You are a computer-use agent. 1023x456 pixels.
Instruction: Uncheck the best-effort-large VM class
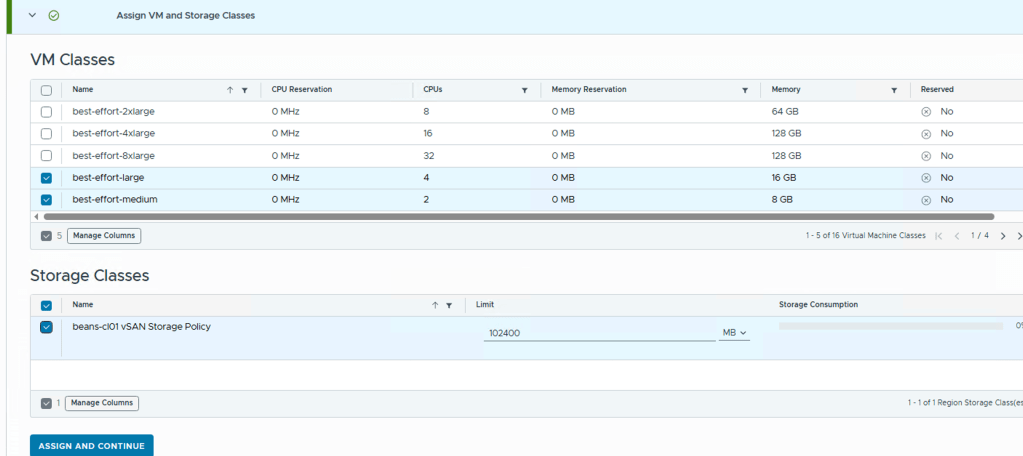tap(46, 178)
